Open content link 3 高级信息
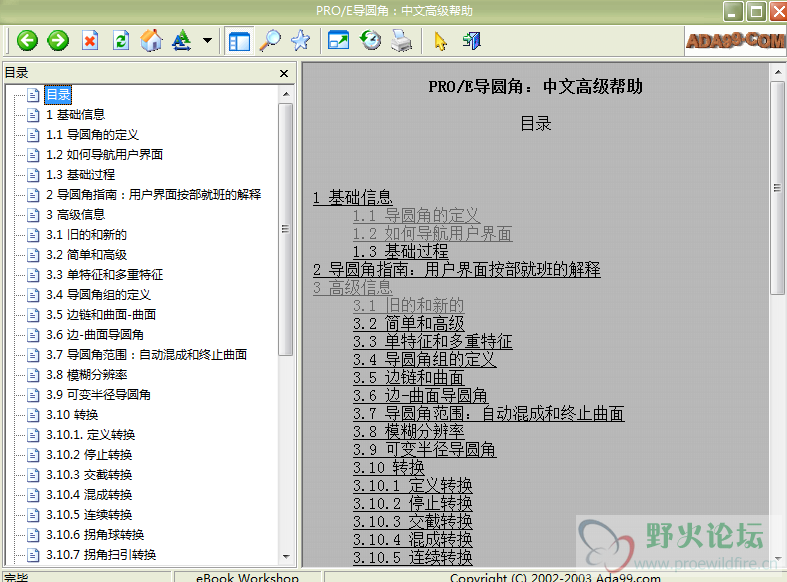Screen dimensions: 787x582 [x=352, y=288]
